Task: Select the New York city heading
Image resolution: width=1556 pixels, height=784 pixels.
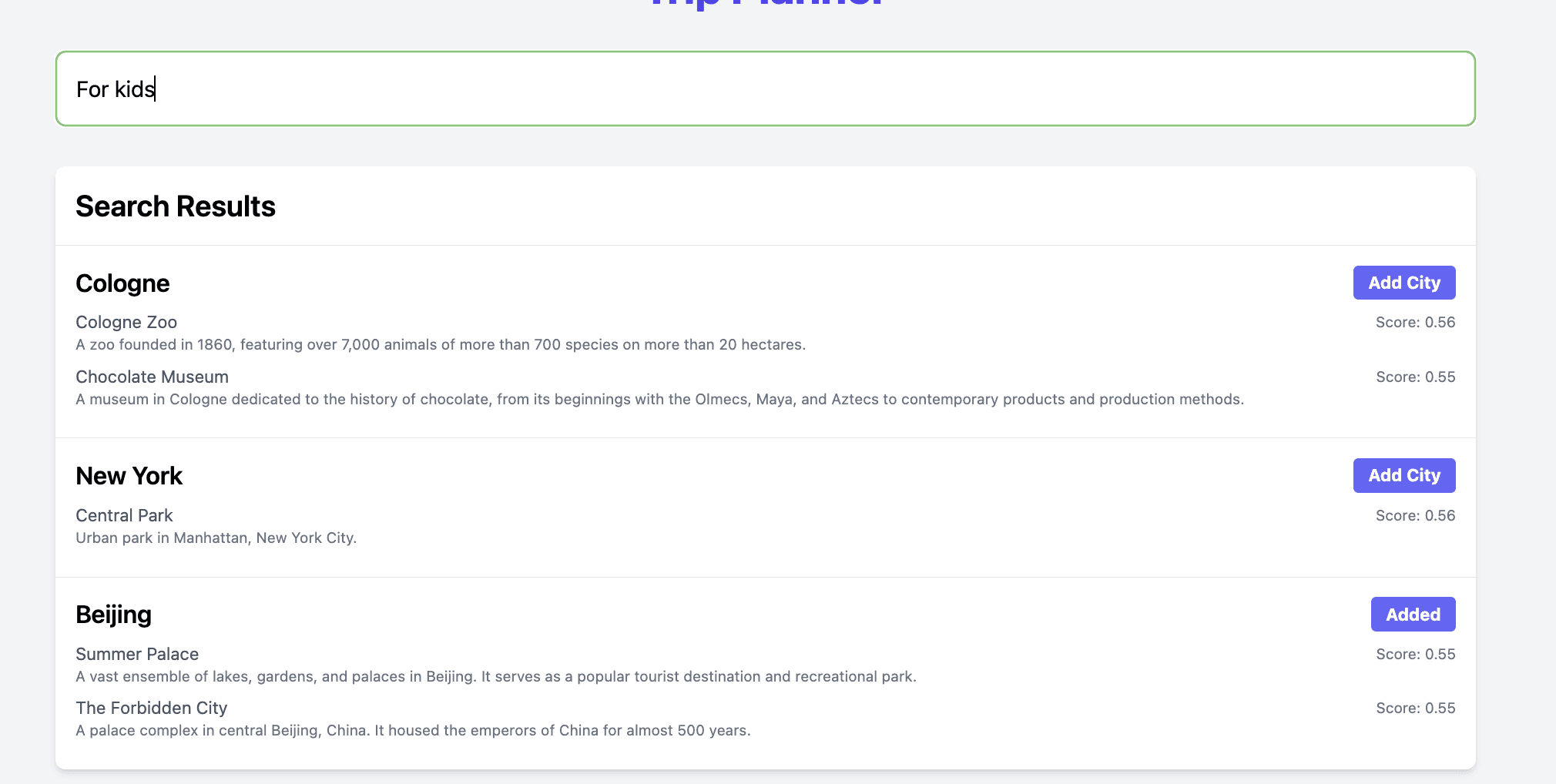Action: pos(129,476)
